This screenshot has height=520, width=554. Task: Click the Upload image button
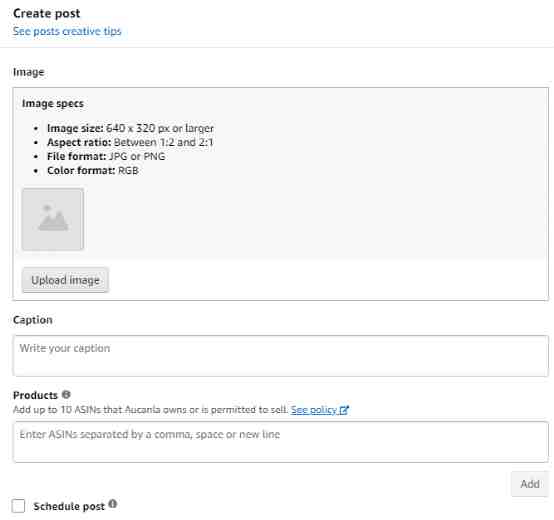click(x=65, y=280)
